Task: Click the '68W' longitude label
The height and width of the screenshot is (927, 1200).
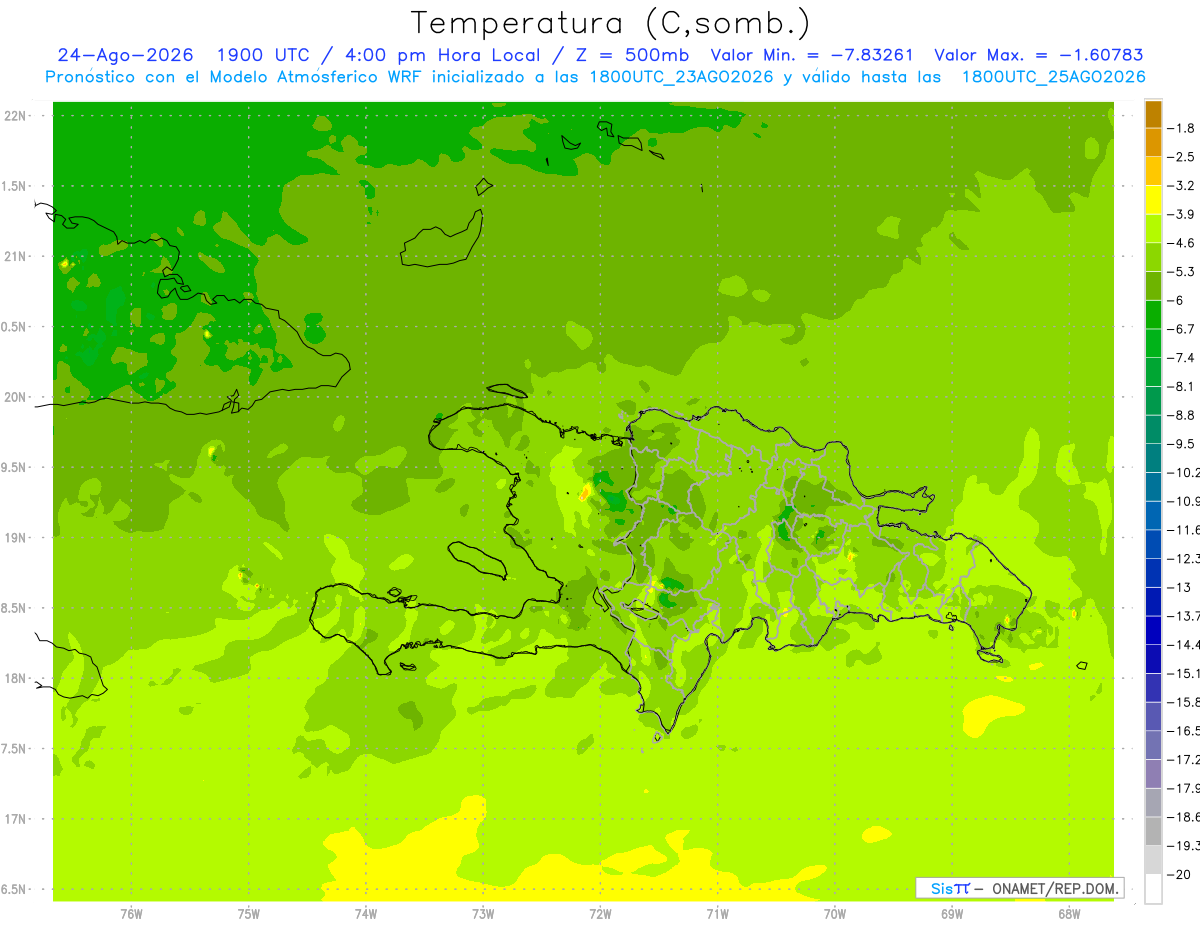Action: click(x=1069, y=914)
